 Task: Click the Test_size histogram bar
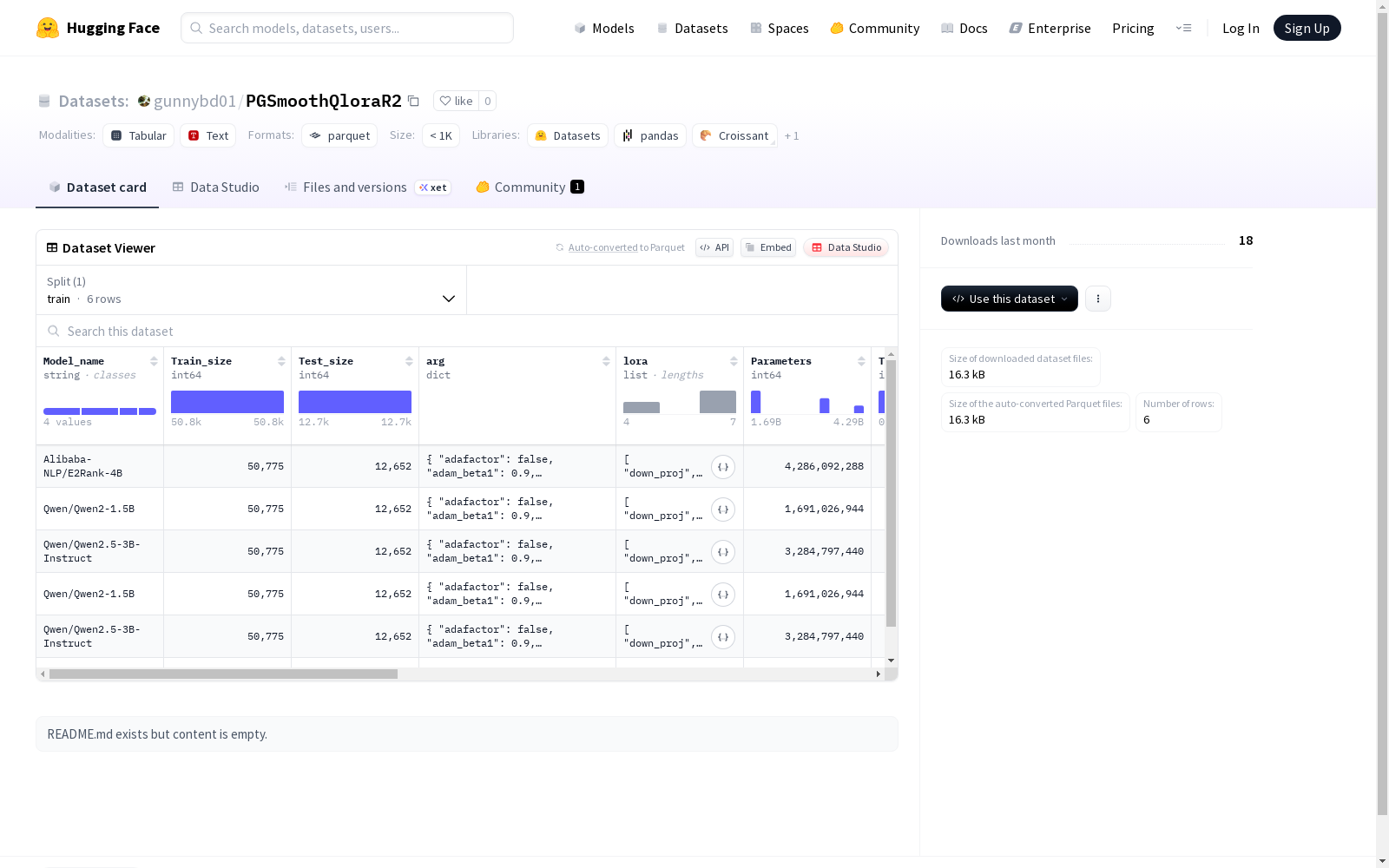click(355, 402)
